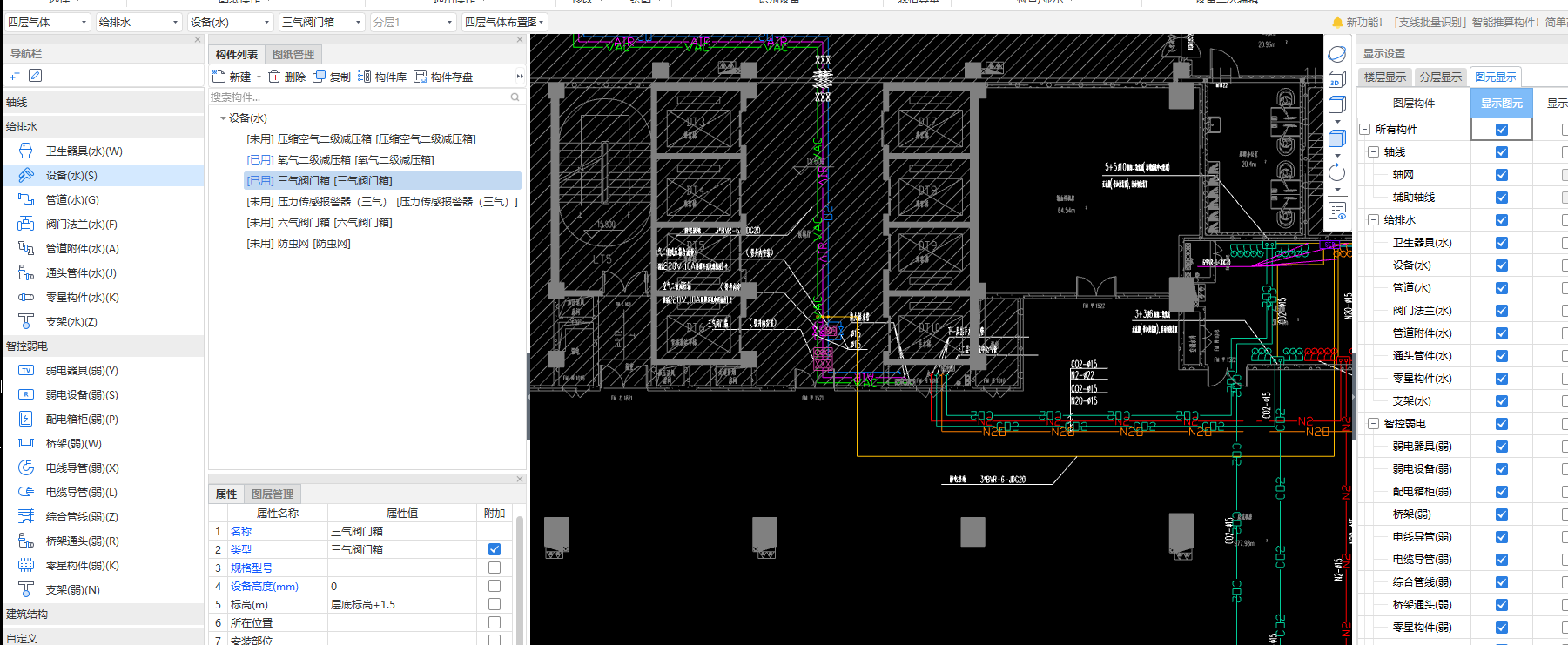Open 轴线 navigation section
Screen dimensions: 1568x645
(x=103, y=102)
